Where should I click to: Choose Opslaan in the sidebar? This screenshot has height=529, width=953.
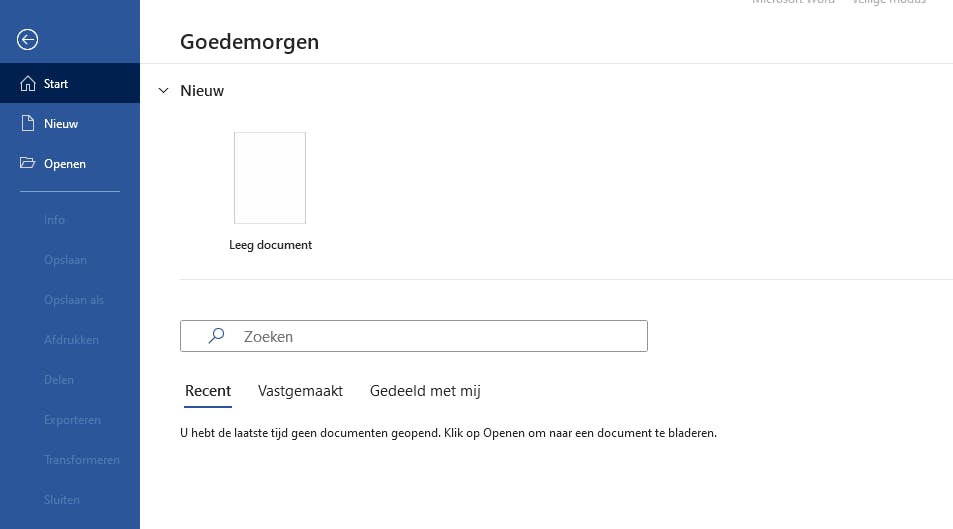(65, 260)
